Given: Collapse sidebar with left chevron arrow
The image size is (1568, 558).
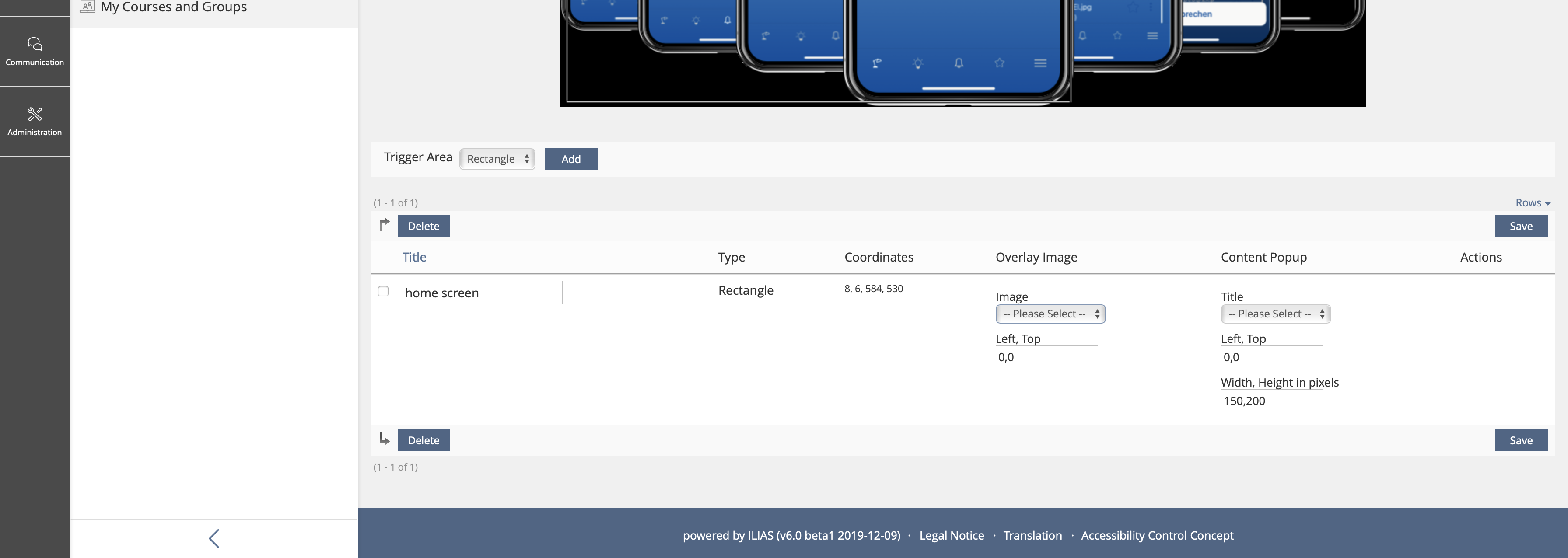Looking at the screenshot, I should (x=213, y=538).
